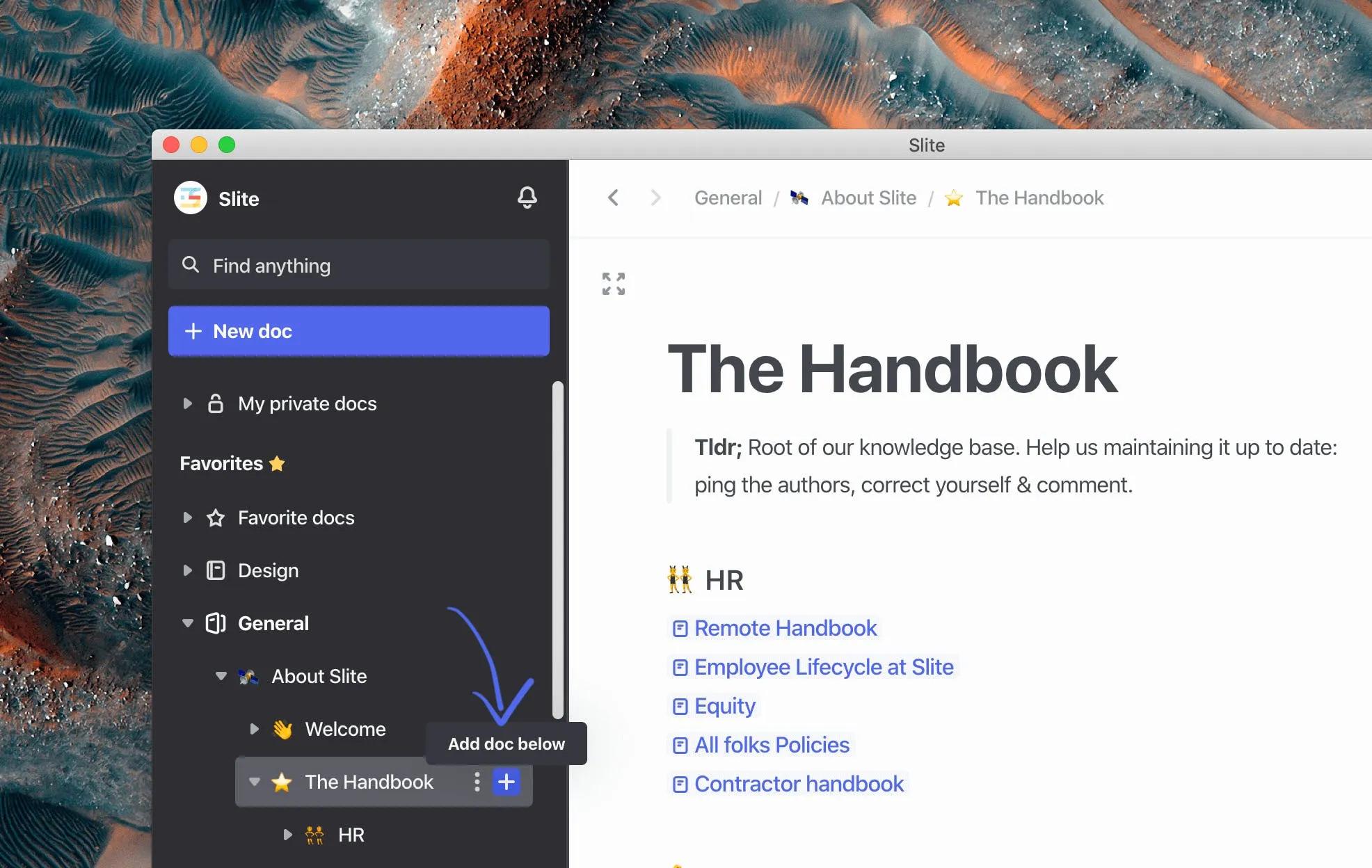
Task: Open My private docs
Action: [307, 403]
